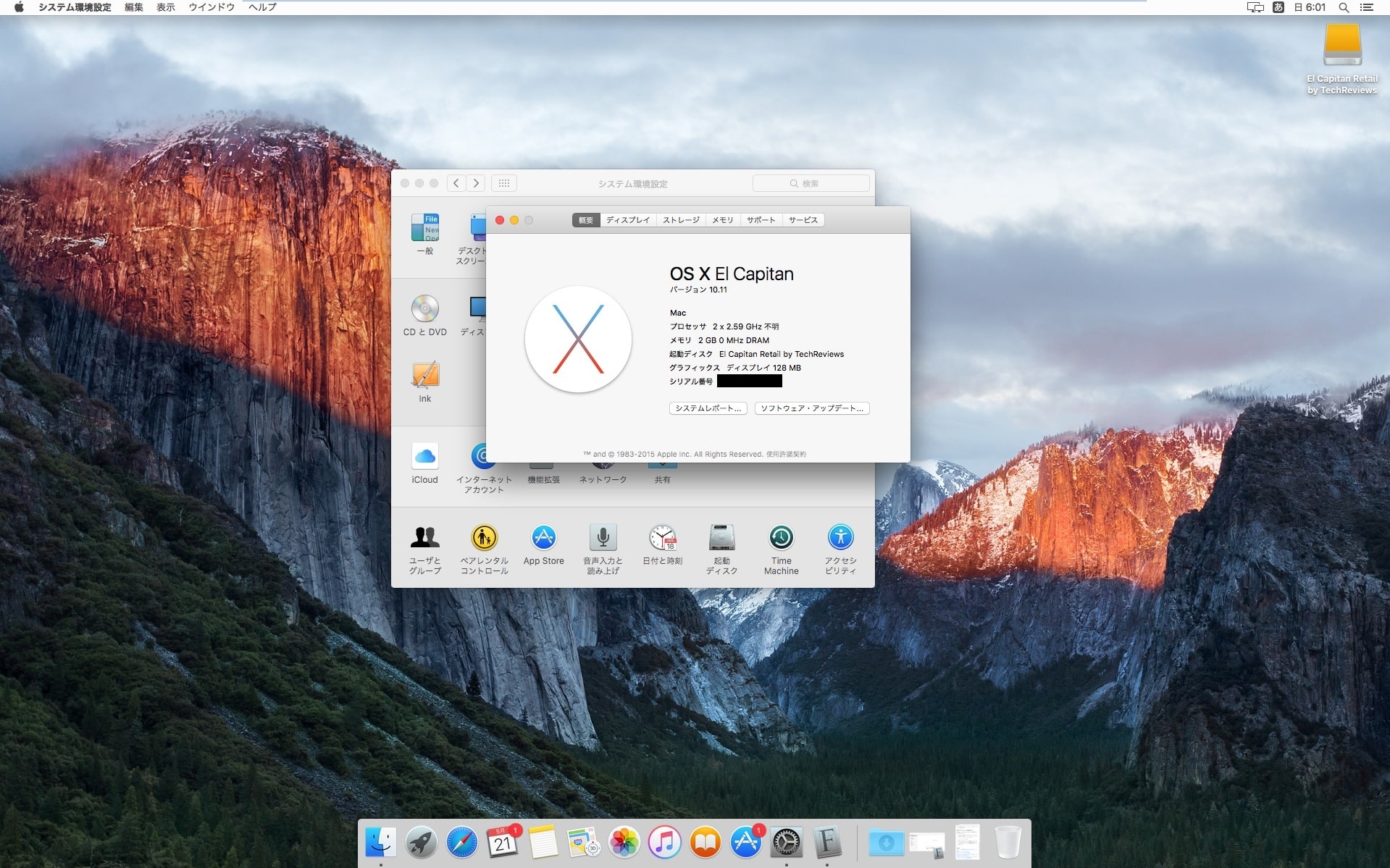
Task: Open Font Book from the Dock
Action: pos(827,842)
